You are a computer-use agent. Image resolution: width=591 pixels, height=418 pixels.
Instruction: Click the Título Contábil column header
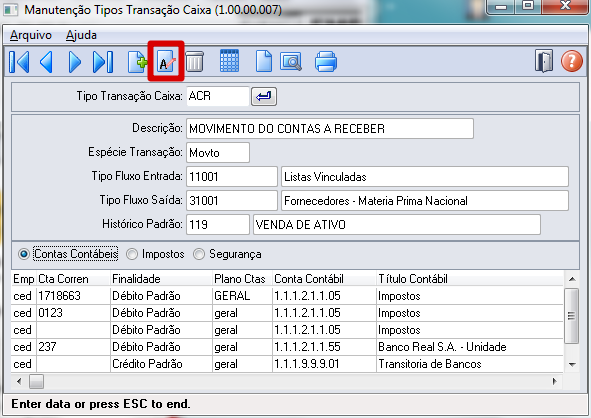(470, 279)
